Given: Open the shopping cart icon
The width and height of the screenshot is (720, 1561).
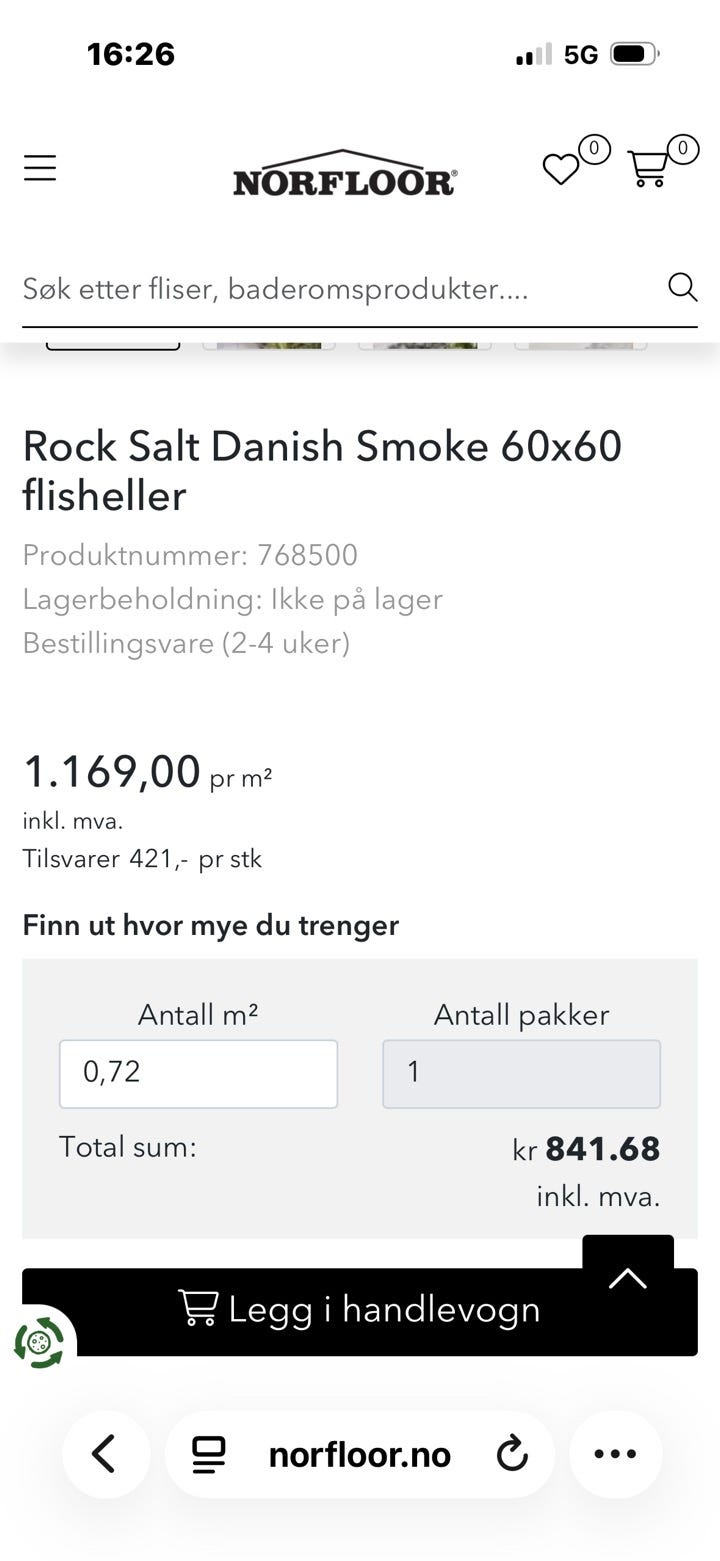Looking at the screenshot, I should [648, 168].
